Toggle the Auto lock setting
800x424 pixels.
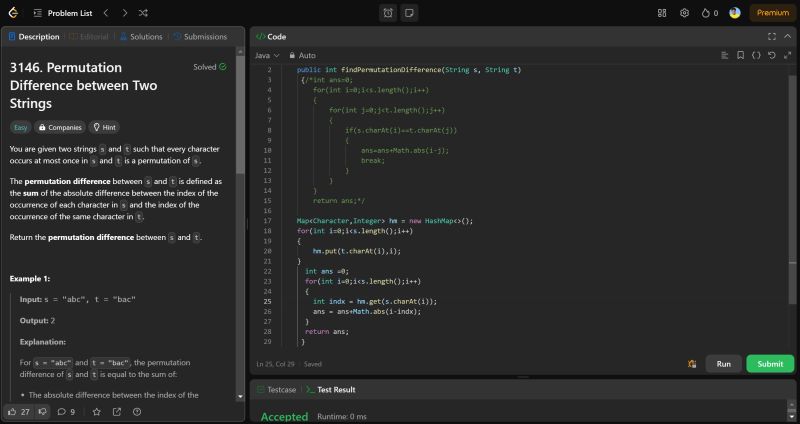pyautogui.click(x=303, y=55)
